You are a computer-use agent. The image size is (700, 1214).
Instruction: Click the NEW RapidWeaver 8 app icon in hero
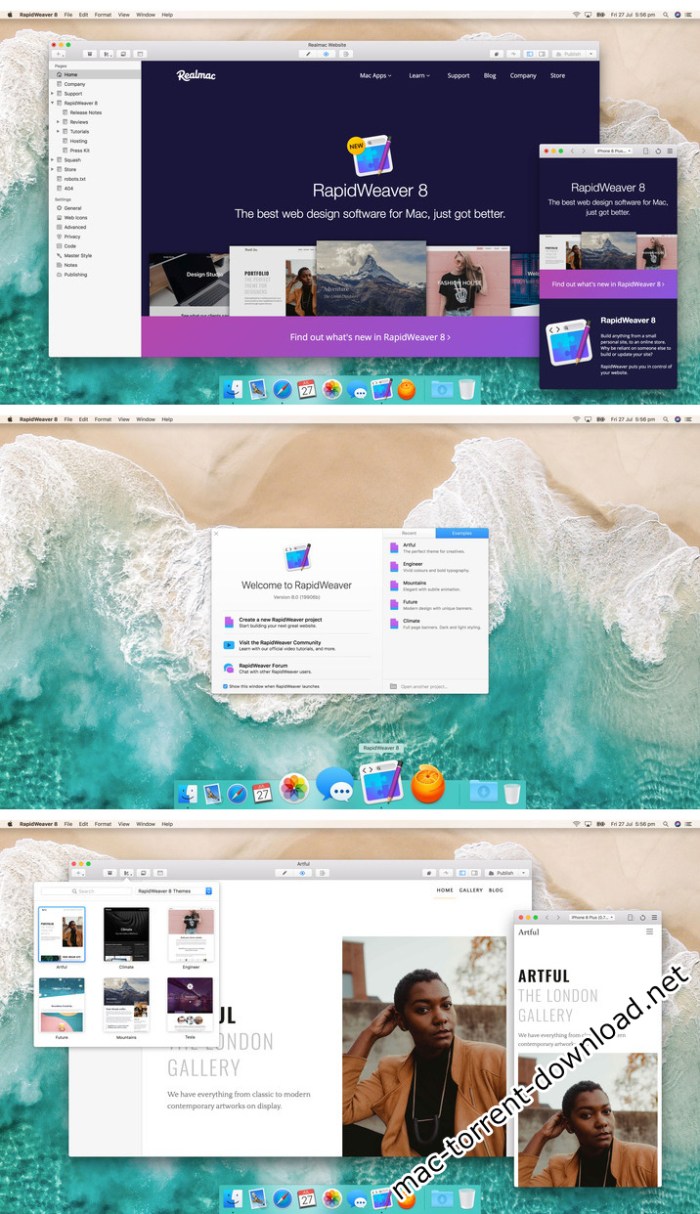[x=369, y=156]
